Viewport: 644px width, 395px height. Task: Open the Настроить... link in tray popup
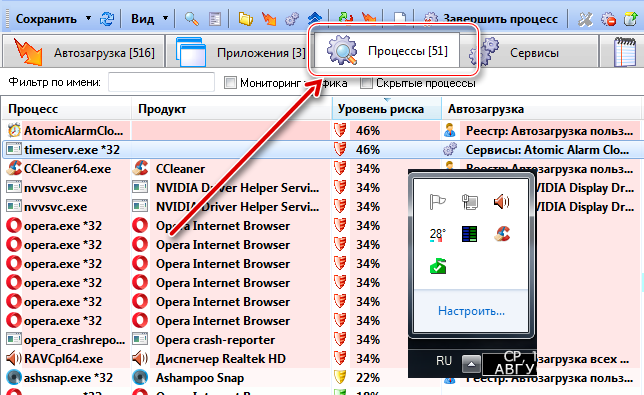471,311
